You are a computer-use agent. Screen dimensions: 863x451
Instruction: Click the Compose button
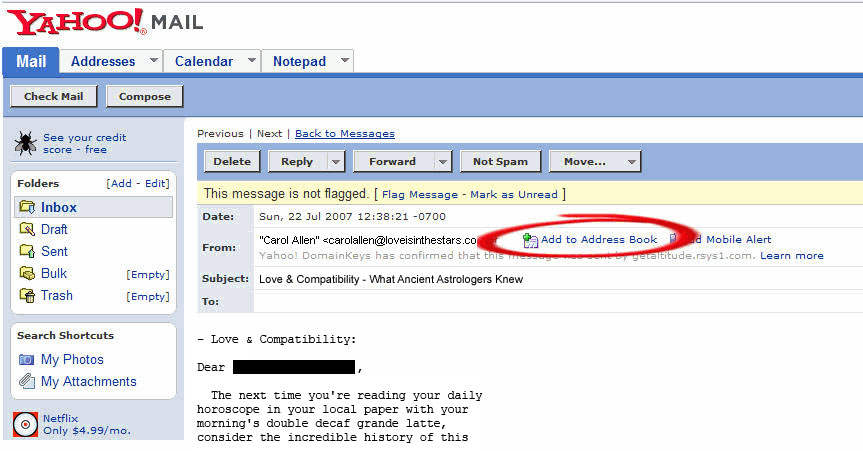145,96
